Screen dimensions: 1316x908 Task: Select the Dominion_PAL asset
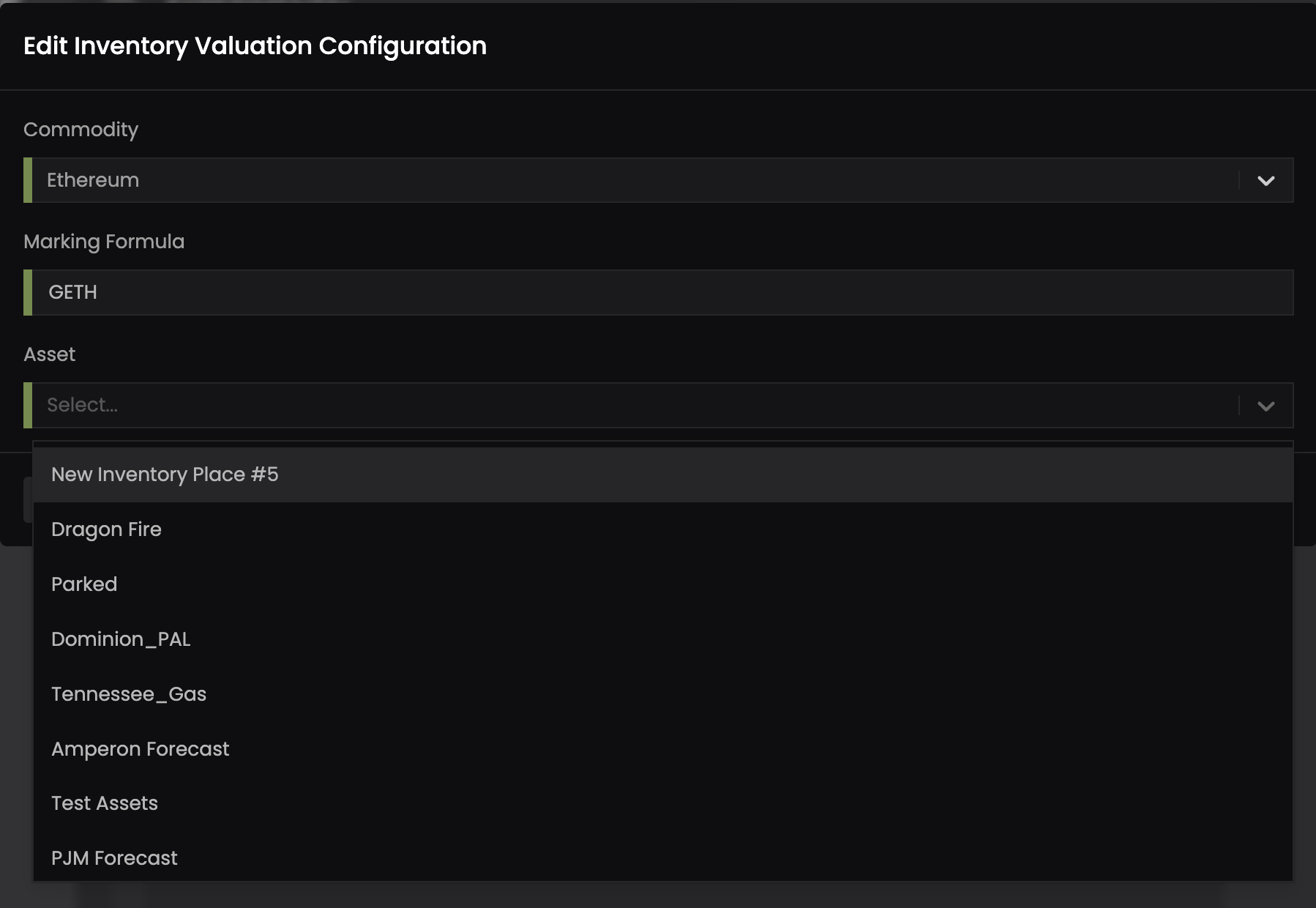click(x=121, y=639)
